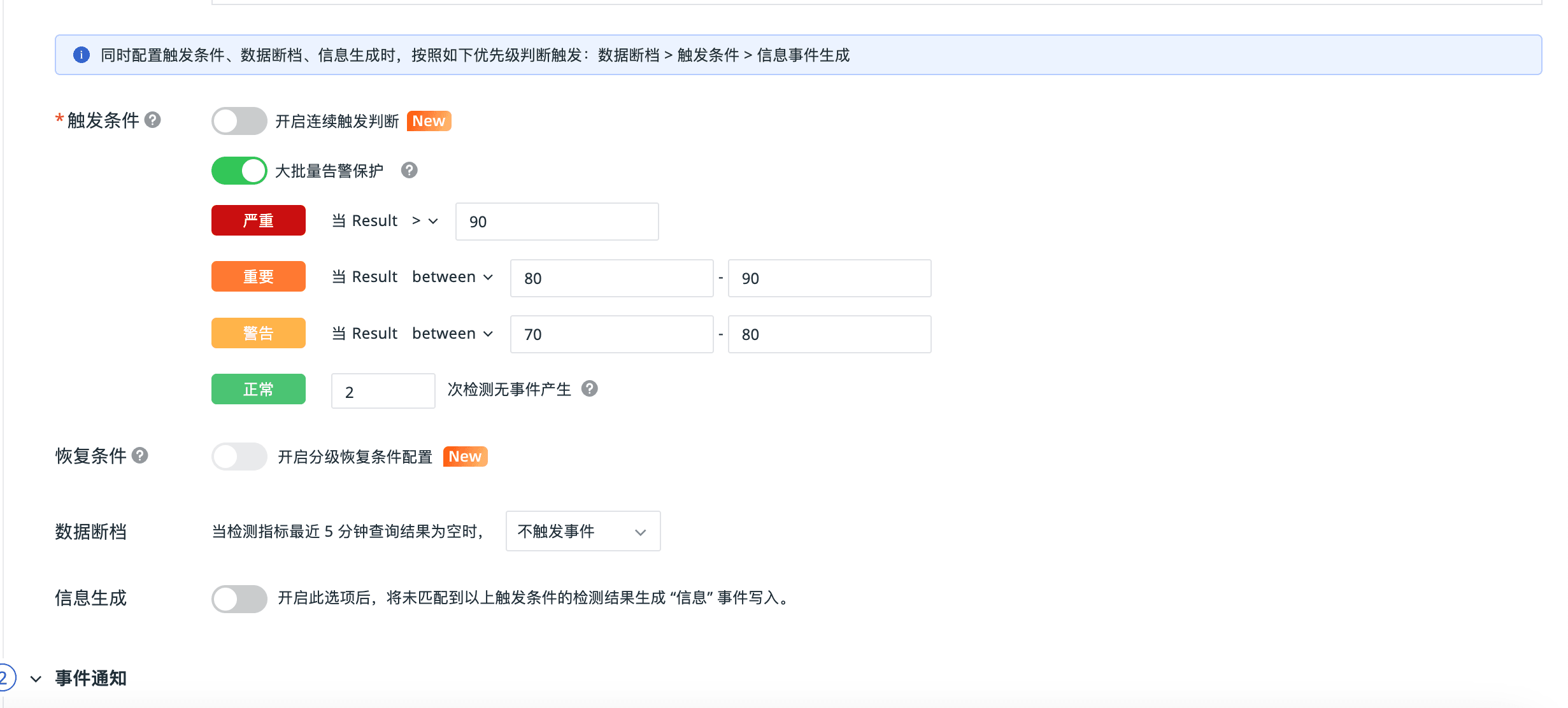Click help icon next to 恢复条件

(140, 455)
